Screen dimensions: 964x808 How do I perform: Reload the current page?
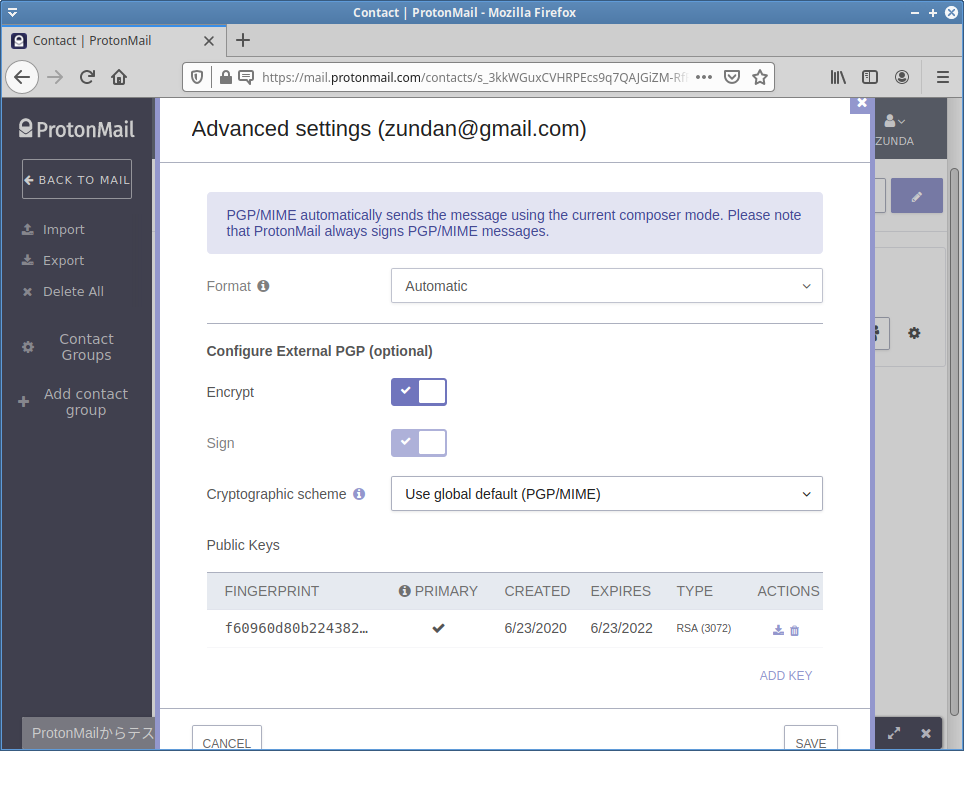[87, 77]
